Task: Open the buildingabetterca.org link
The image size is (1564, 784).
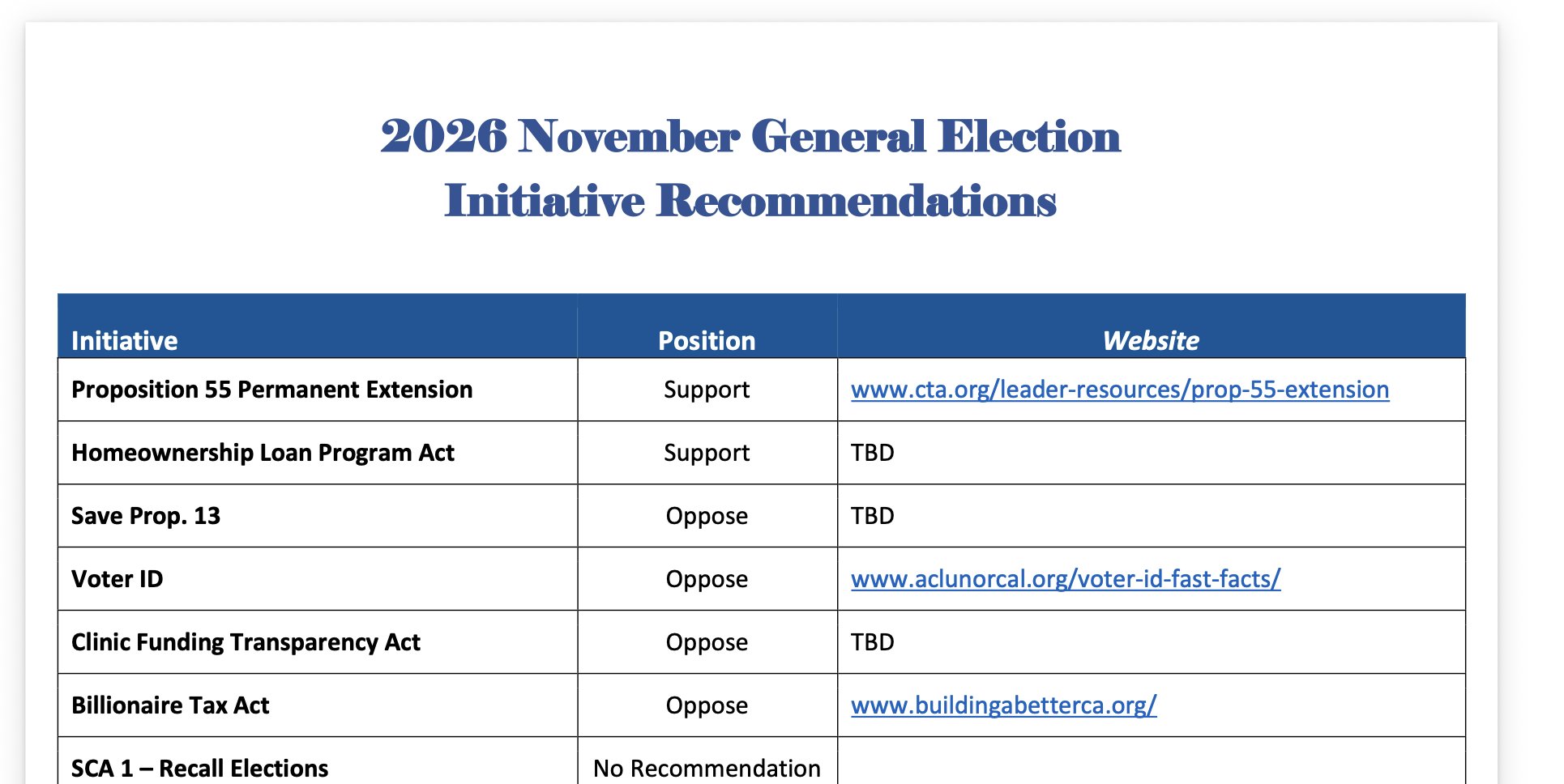Action: (x=1004, y=705)
